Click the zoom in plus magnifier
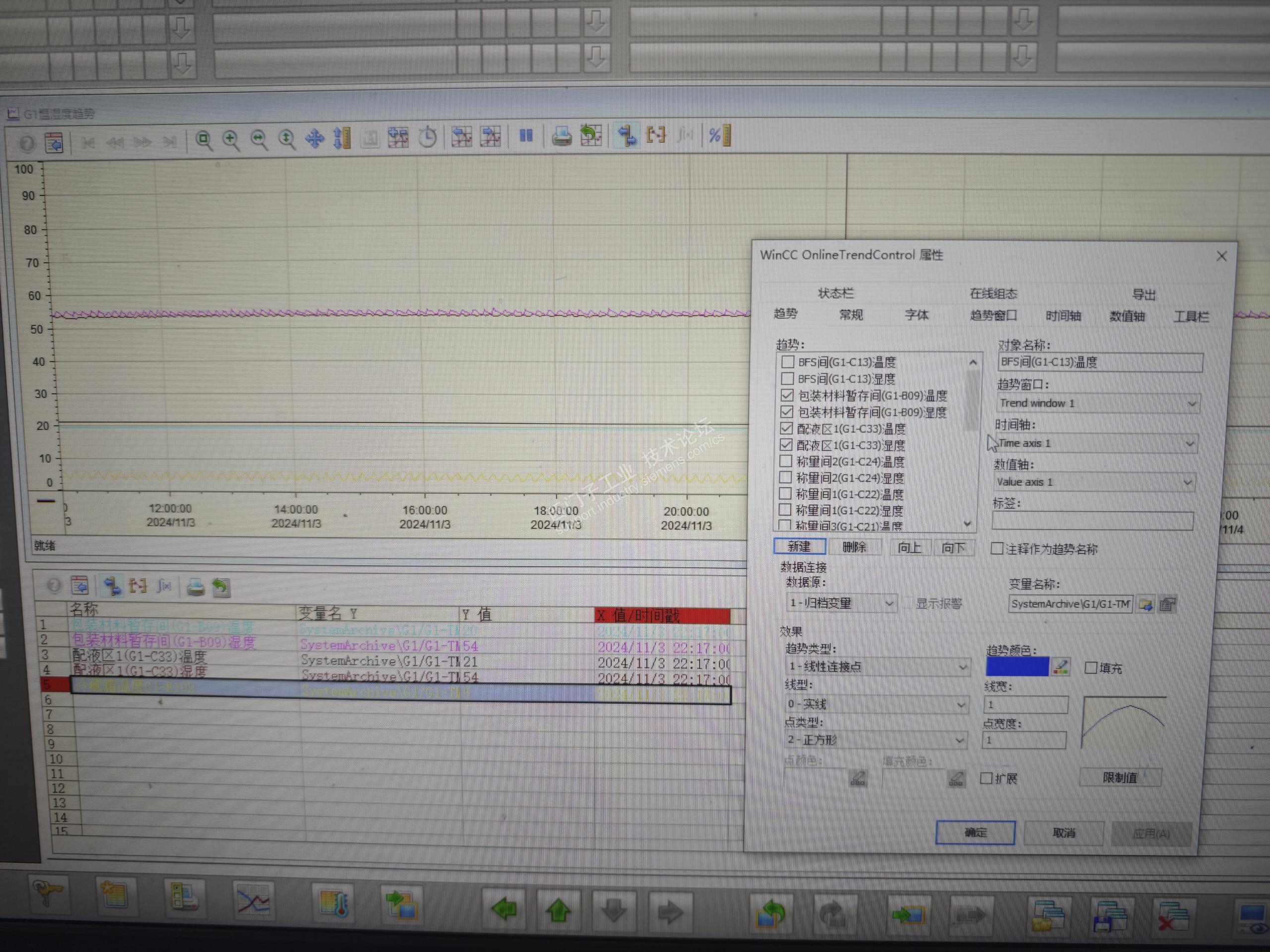The height and width of the screenshot is (952, 1270). [231, 139]
